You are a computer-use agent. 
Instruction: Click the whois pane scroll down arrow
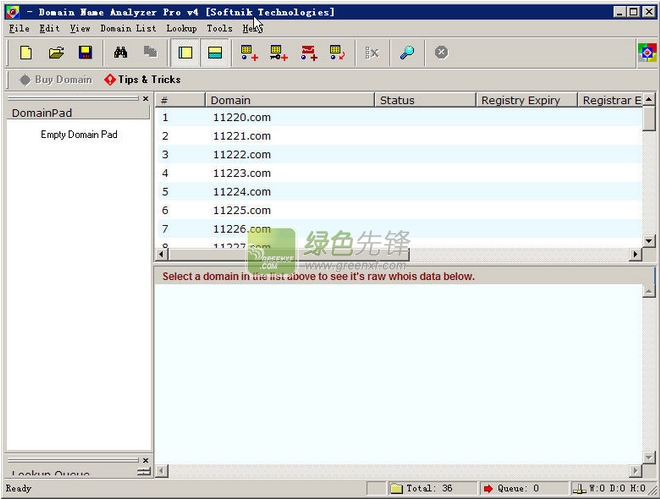point(649,458)
